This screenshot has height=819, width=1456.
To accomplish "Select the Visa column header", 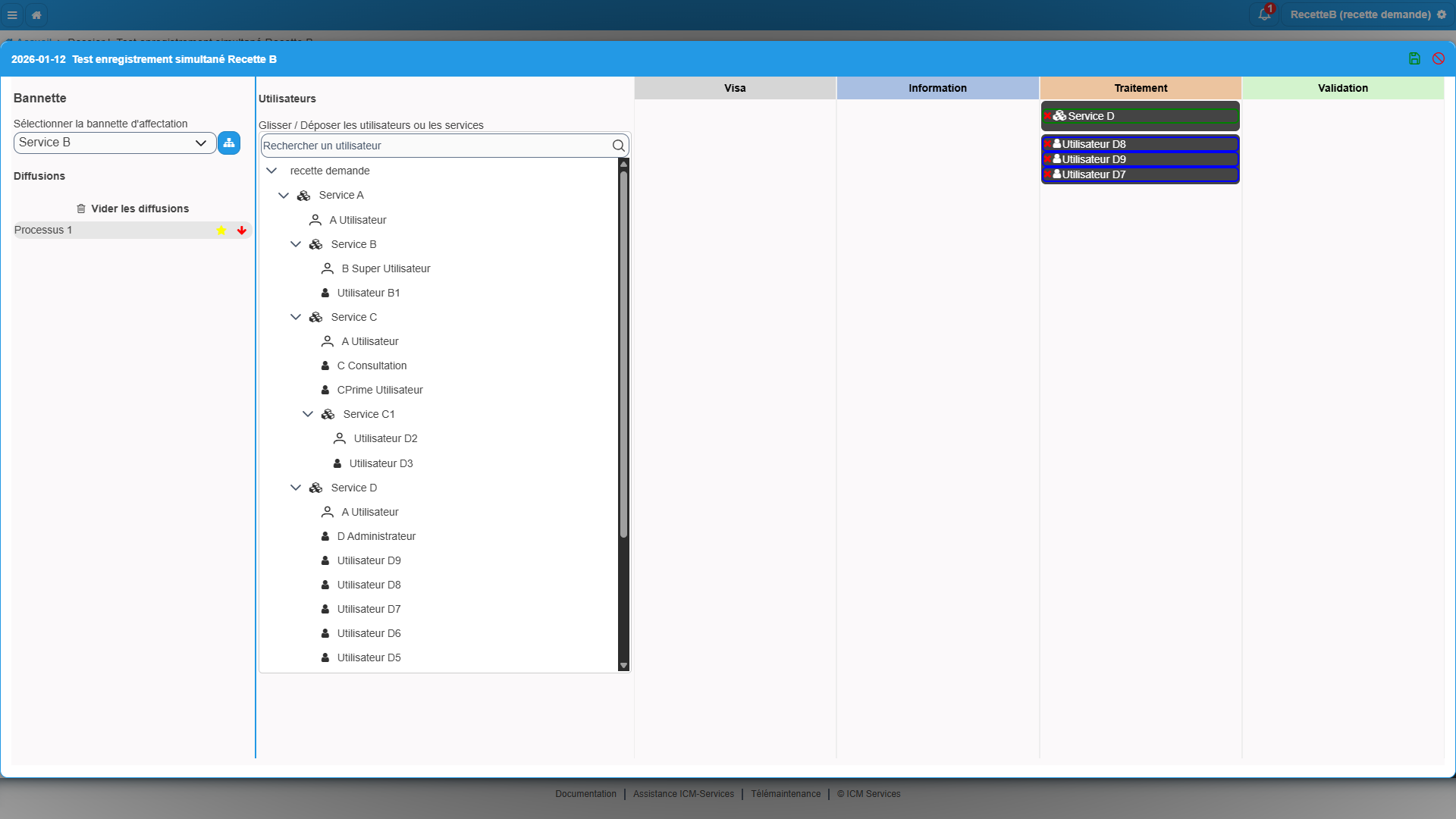I will click(x=735, y=88).
